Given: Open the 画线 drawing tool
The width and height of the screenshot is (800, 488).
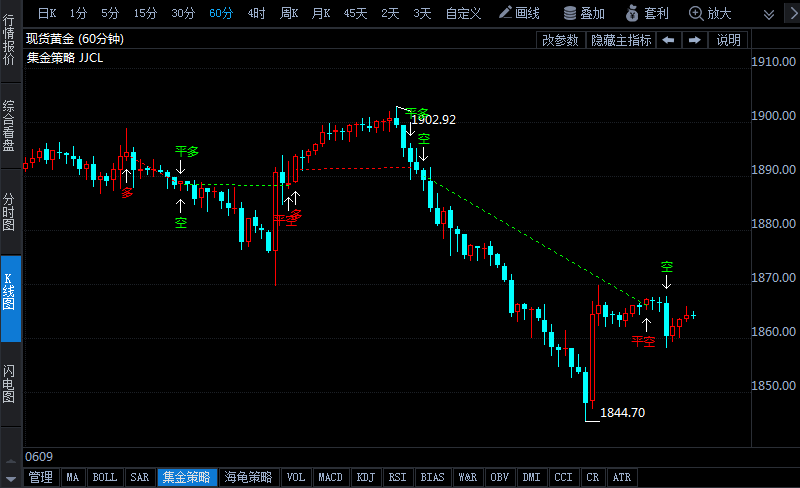Looking at the screenshot, I should (x=519, y=13).
